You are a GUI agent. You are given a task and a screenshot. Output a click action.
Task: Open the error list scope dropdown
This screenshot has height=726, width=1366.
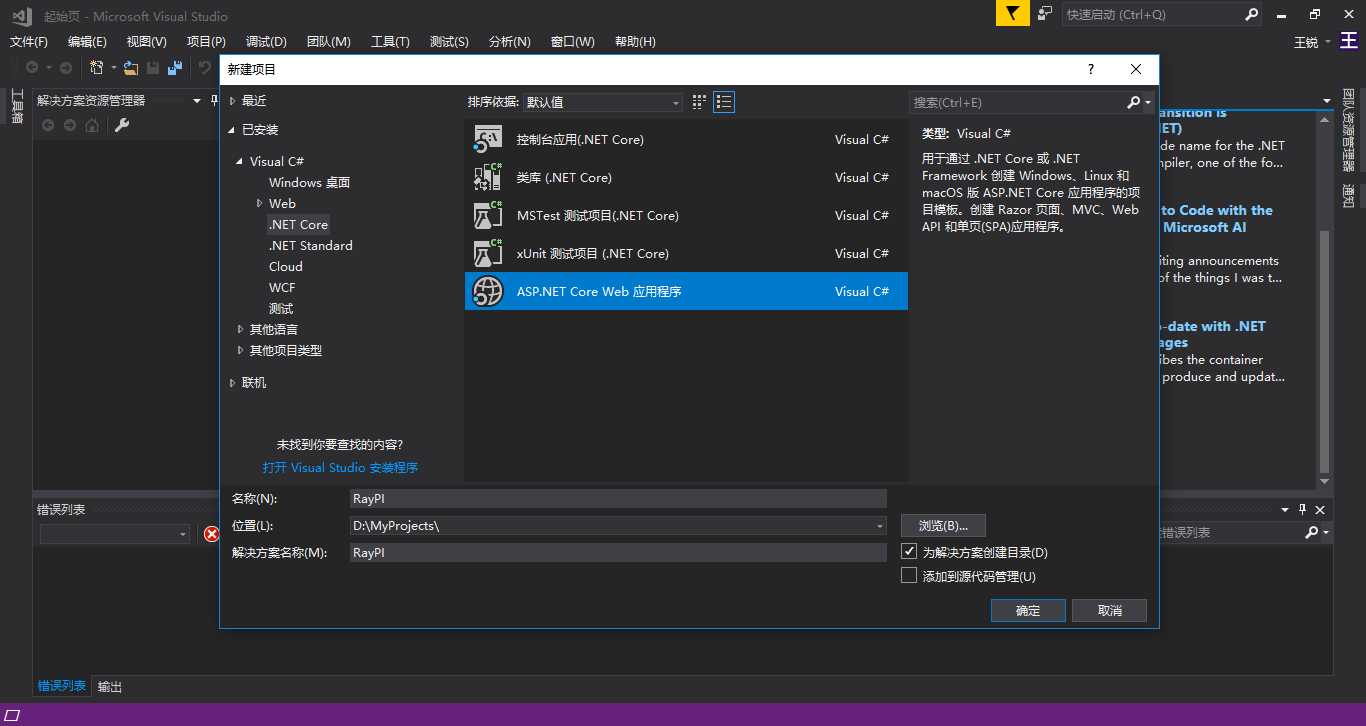[x=114, y=534]
